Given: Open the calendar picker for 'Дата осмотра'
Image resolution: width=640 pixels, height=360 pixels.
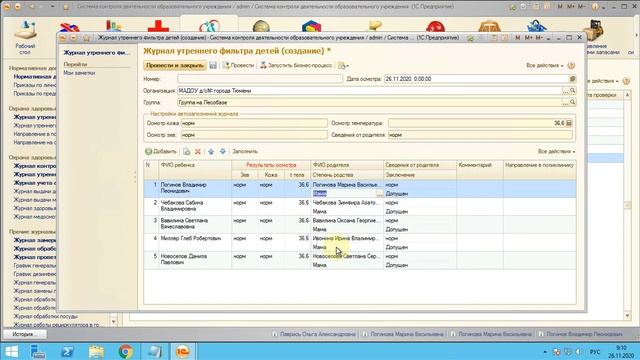Looking at the screenshot, I should (573, 79).
